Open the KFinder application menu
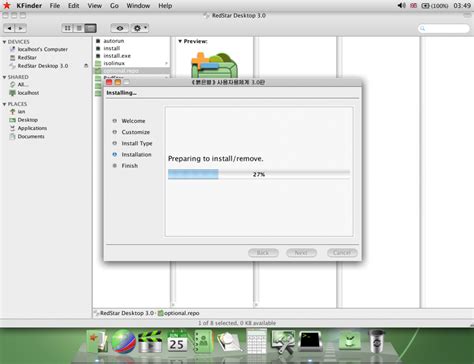Viewport: 474px width, 364px height. click(29, 6)
